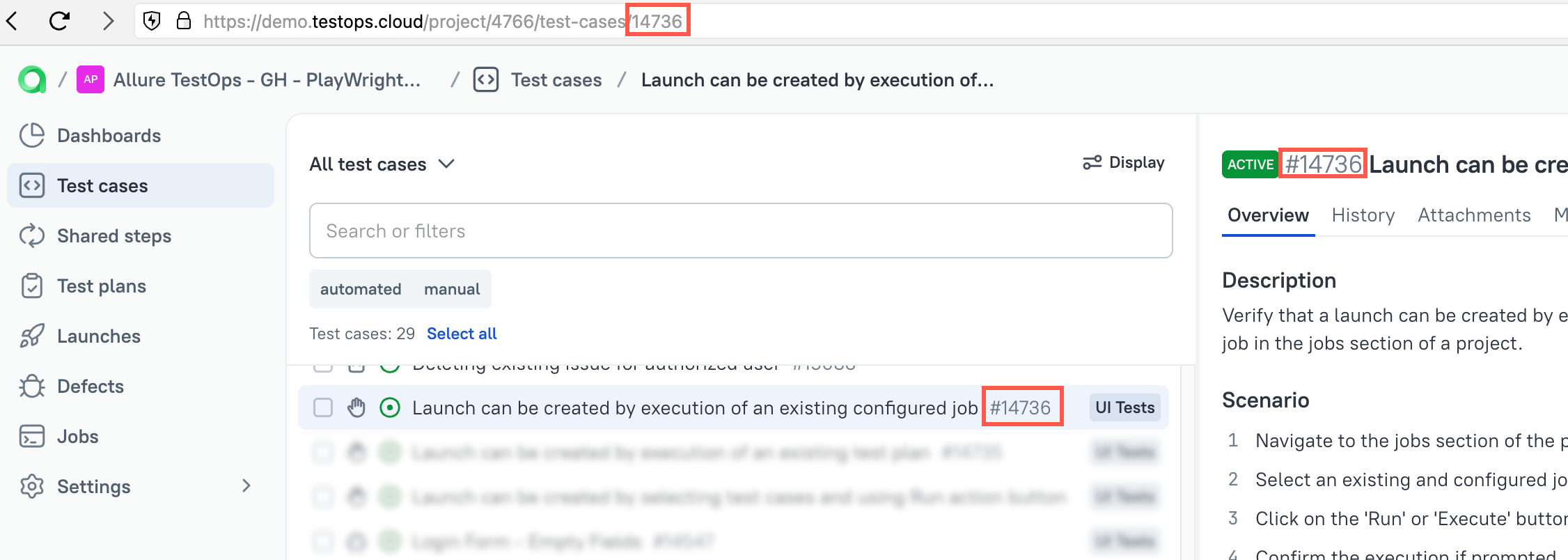Open the Jobs section
Image resolution: width=1568 pixels, height=560 pixels.
point(77,437)
